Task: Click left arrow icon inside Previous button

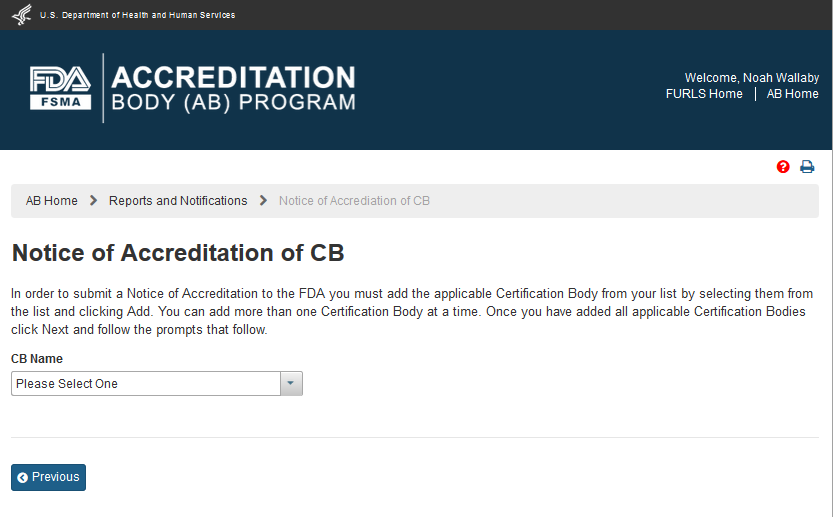Action: (23, 478)
